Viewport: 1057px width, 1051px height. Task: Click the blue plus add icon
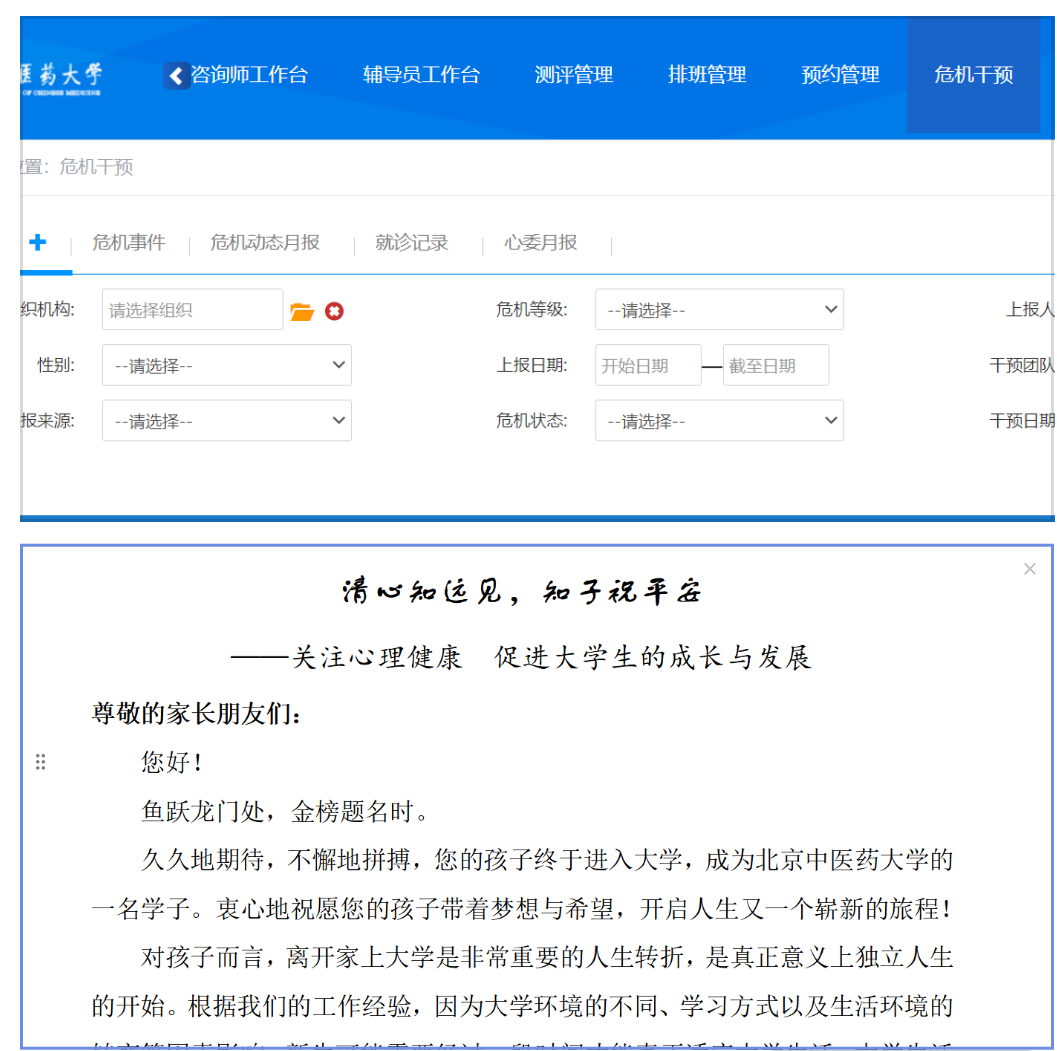coord(38,242)
